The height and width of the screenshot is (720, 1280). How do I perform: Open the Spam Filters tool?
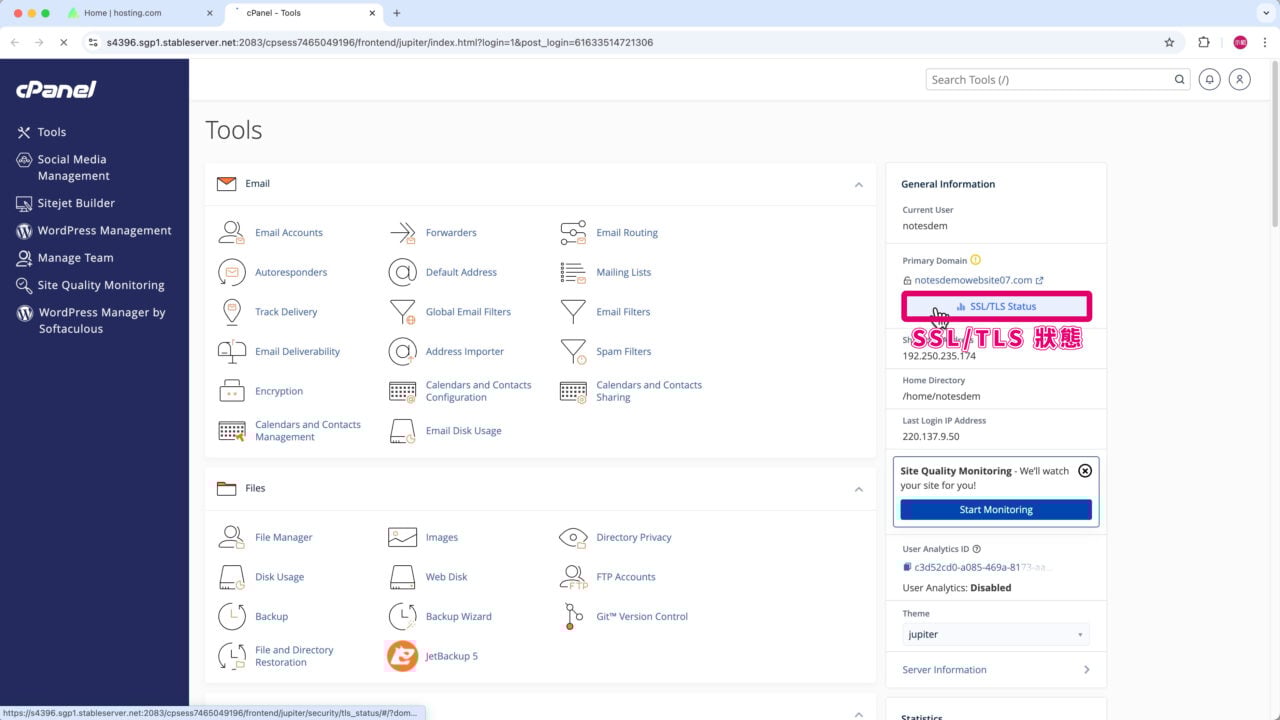pyautogui.click(x=623, y=351)
